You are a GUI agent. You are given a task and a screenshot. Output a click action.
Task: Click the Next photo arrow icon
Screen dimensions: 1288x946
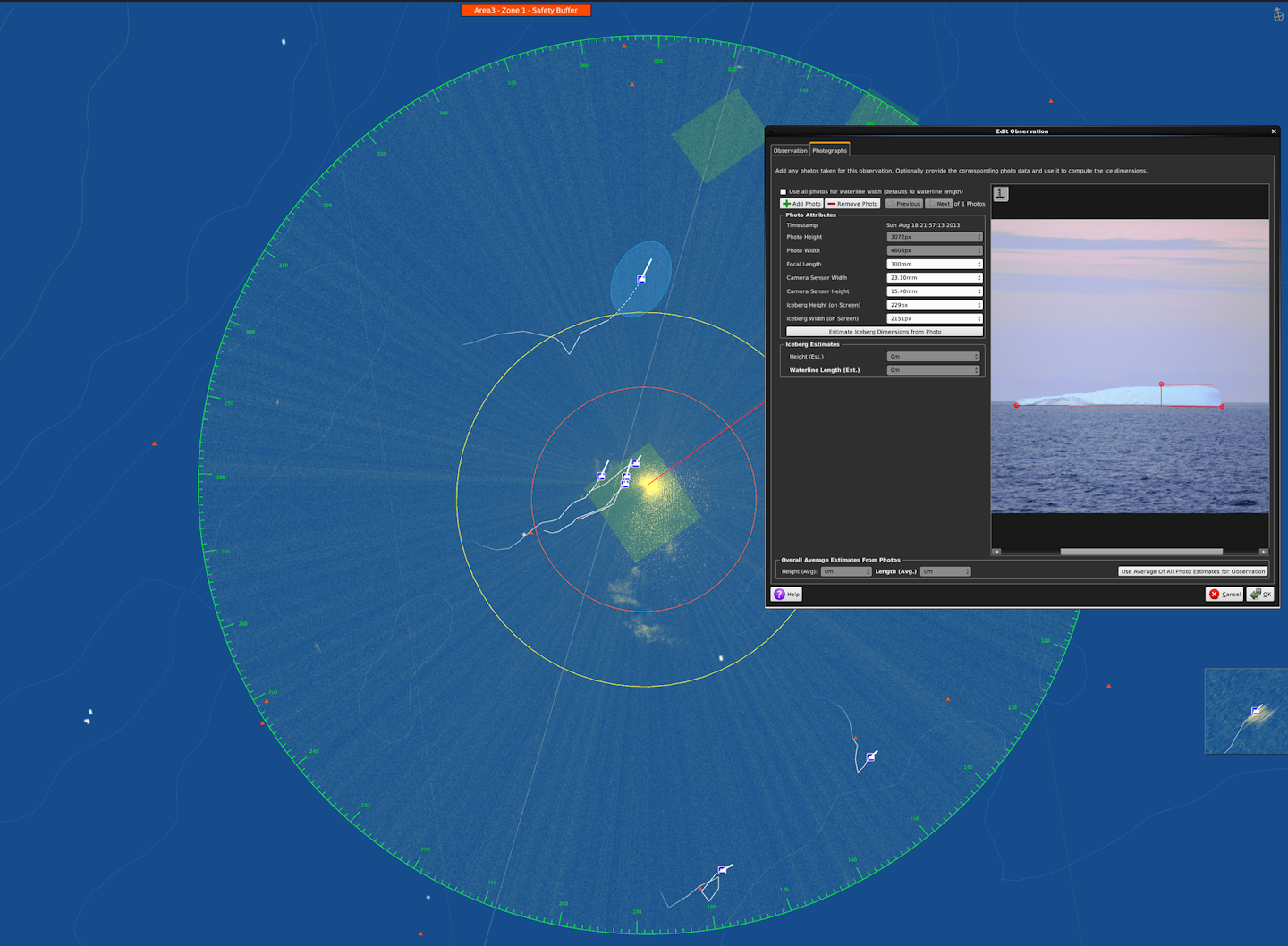coord(931,204)
